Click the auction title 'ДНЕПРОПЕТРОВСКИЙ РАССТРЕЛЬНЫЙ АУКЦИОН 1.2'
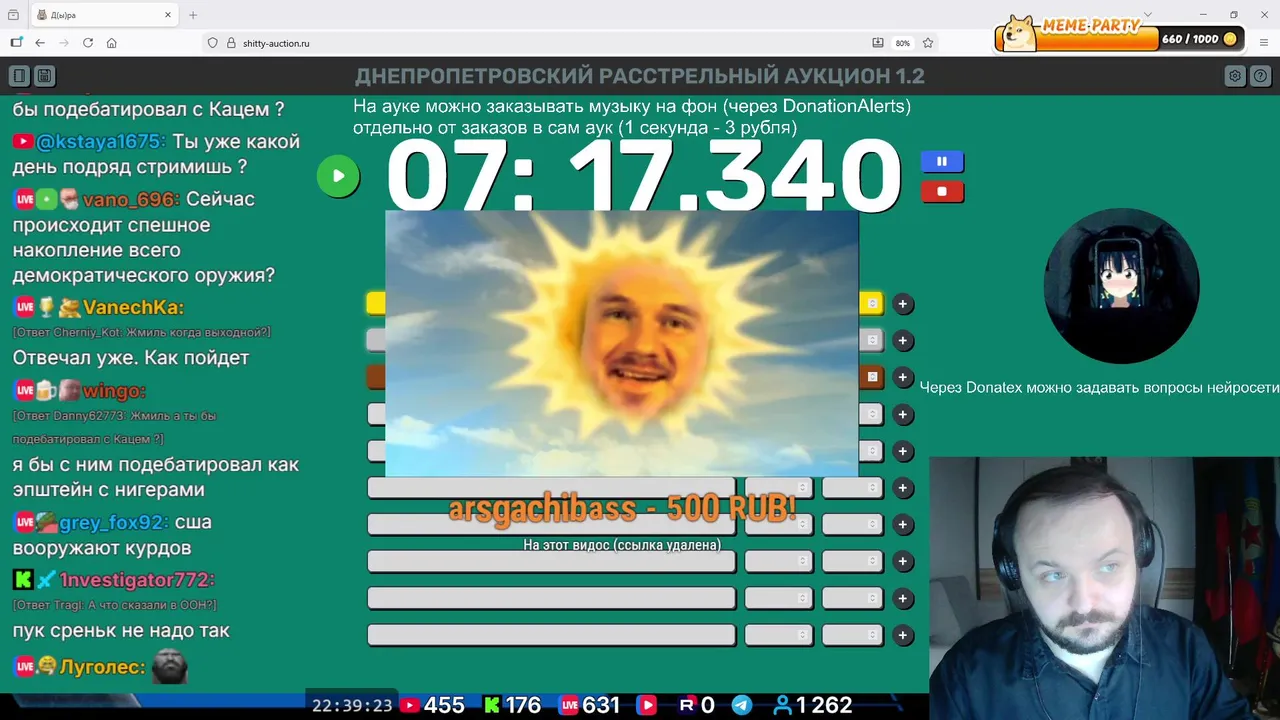 [640, 76]
